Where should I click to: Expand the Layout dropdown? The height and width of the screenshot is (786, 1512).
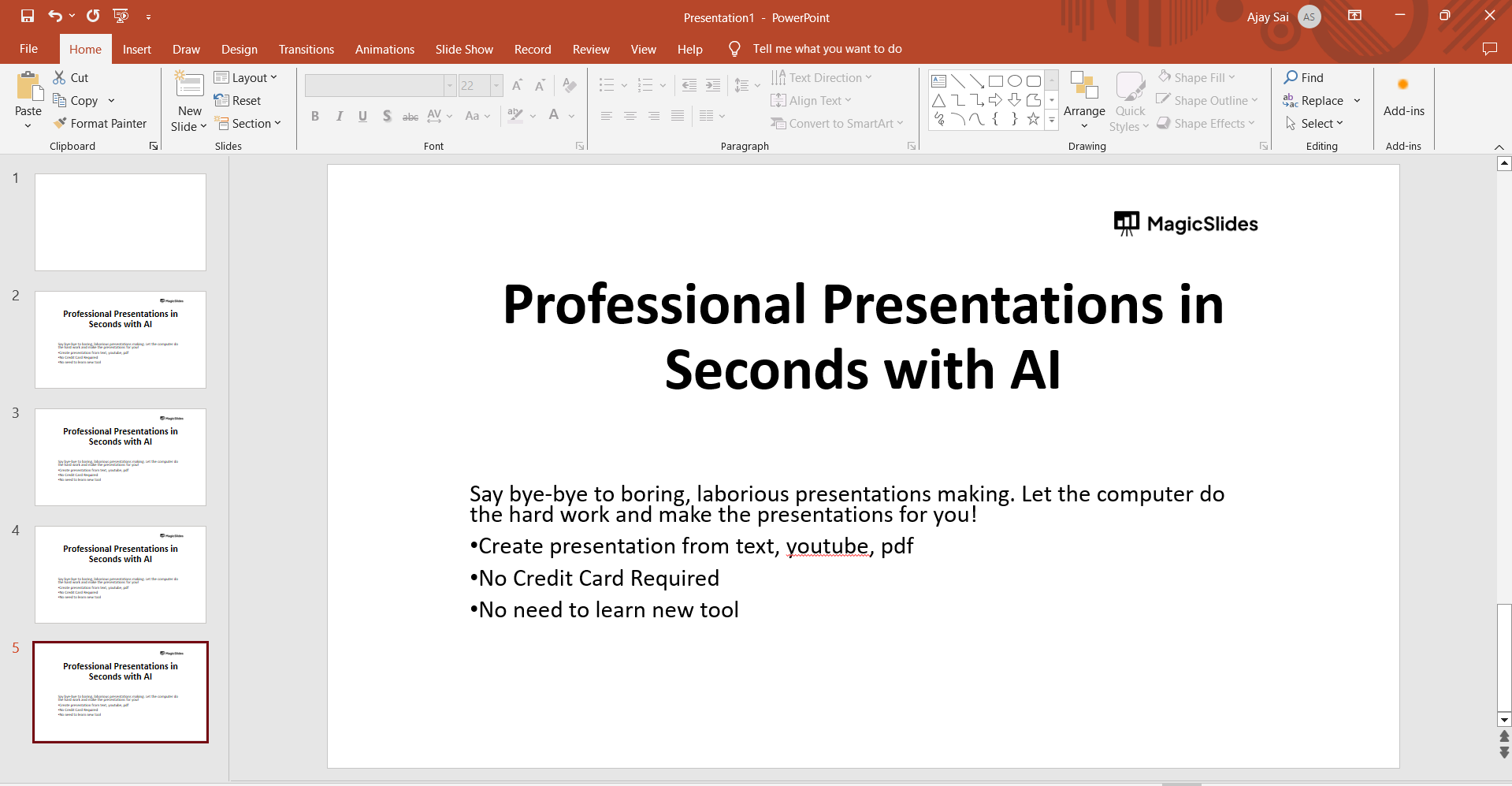[x=246, y=77]
